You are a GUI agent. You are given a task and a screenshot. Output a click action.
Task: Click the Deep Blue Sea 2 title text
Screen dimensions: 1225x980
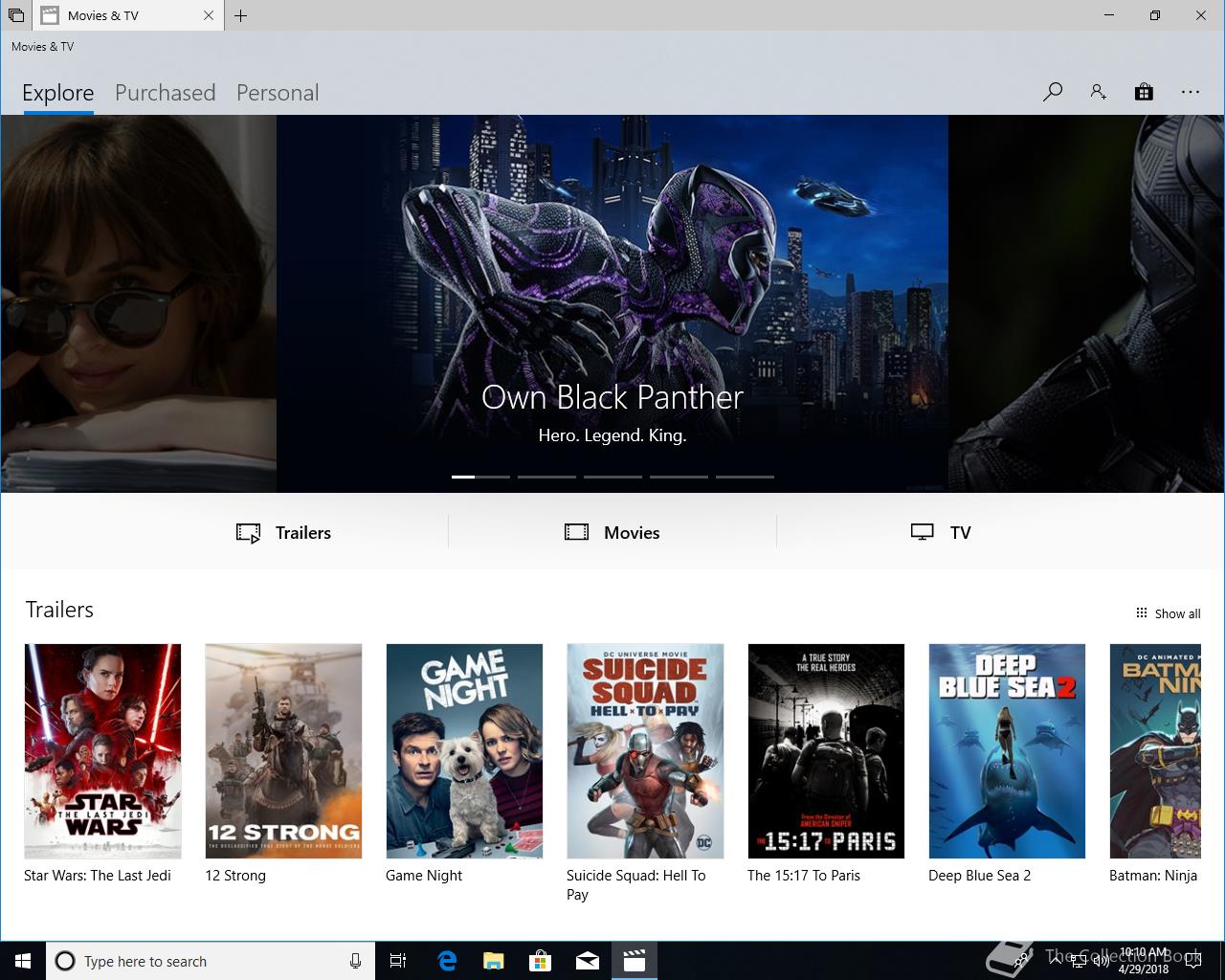[x=979, y=876]
